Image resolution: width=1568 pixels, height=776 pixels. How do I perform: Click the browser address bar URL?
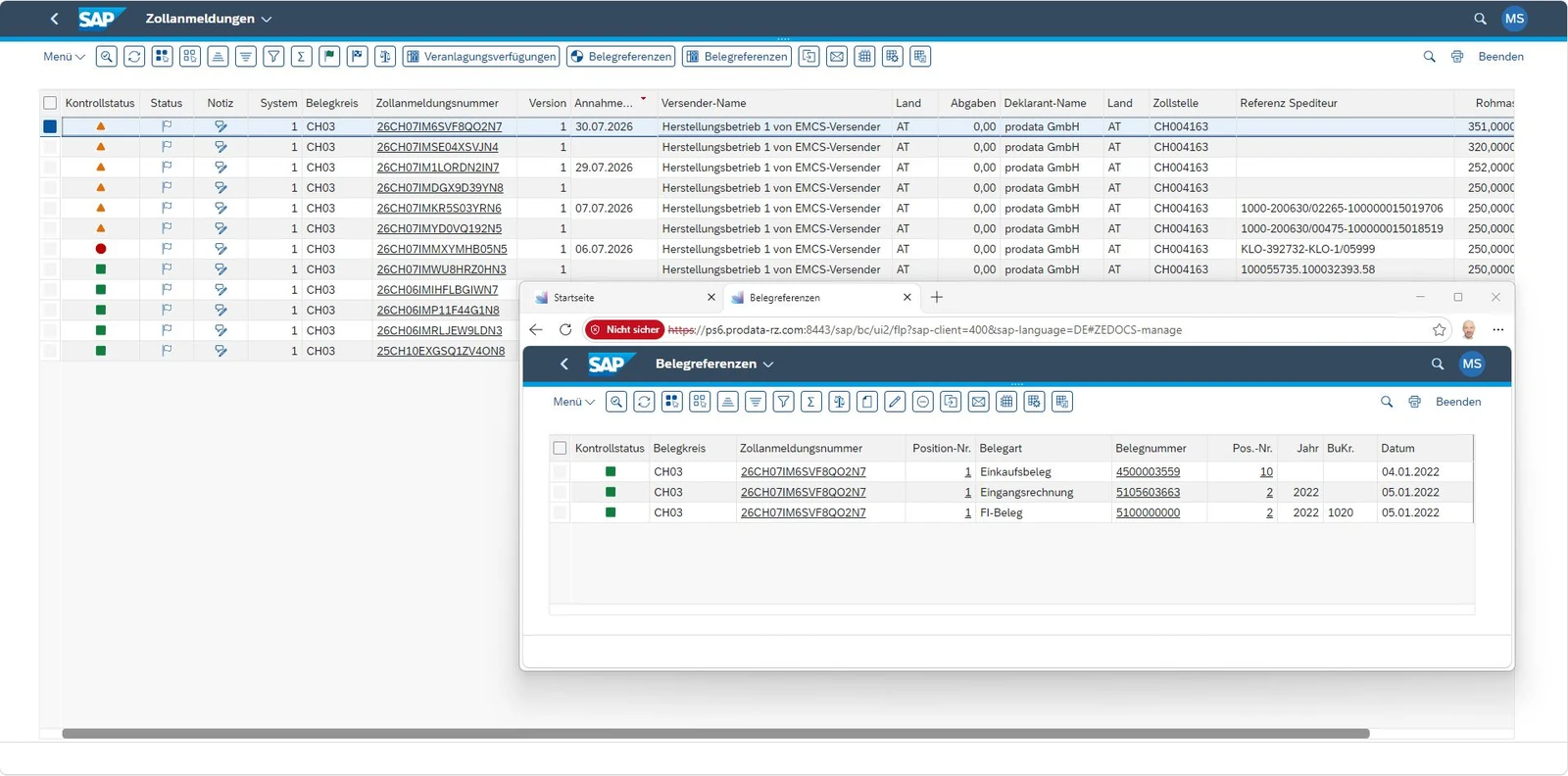tap(924, 330)
